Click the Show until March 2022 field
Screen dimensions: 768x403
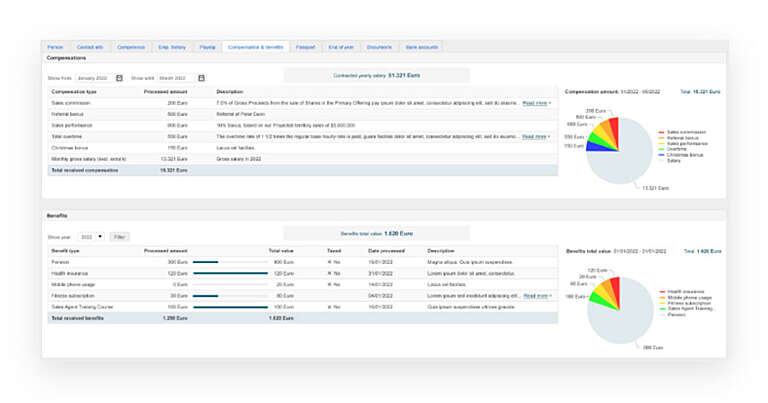(x=176, y=78)
